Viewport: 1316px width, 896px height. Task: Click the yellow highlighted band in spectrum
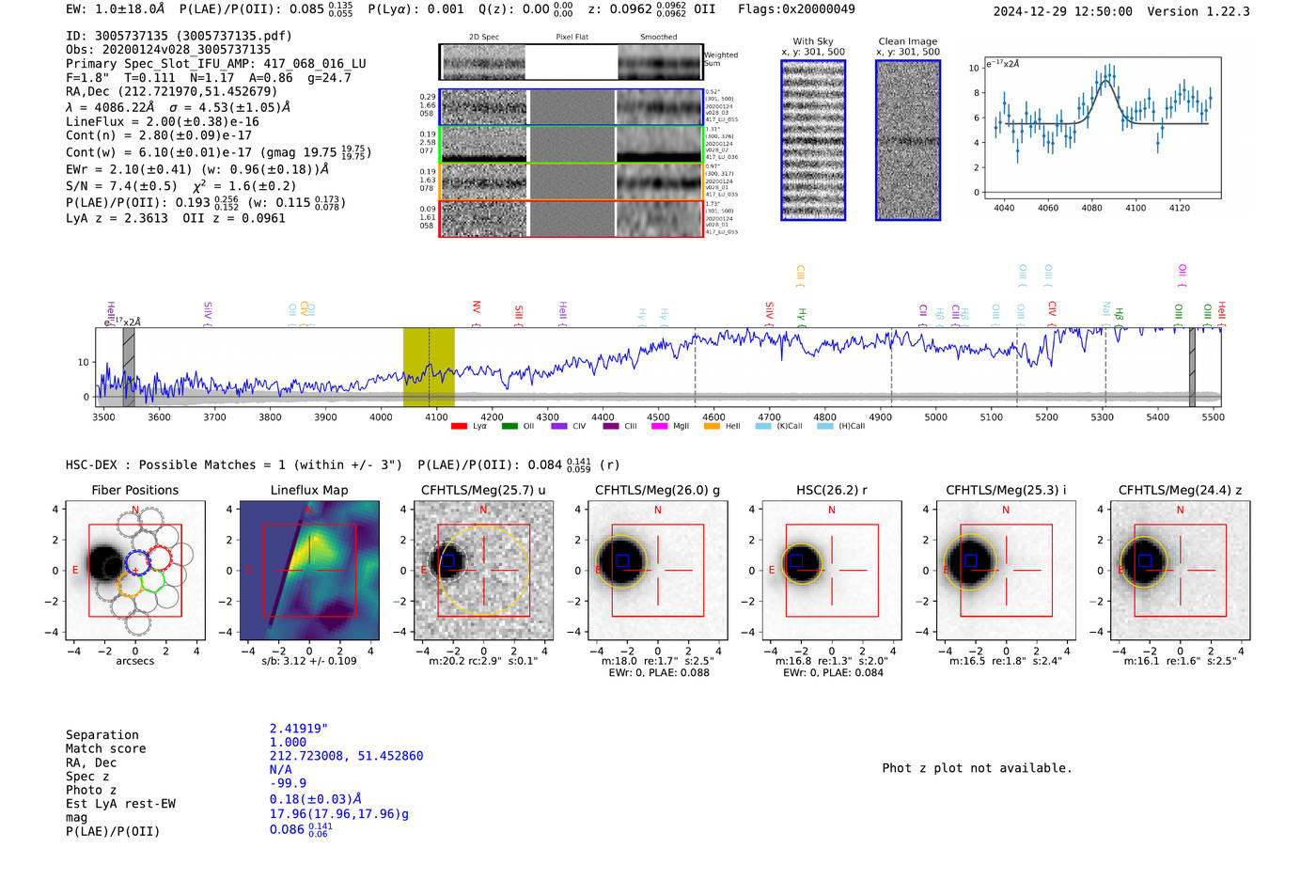pos(429,367)
